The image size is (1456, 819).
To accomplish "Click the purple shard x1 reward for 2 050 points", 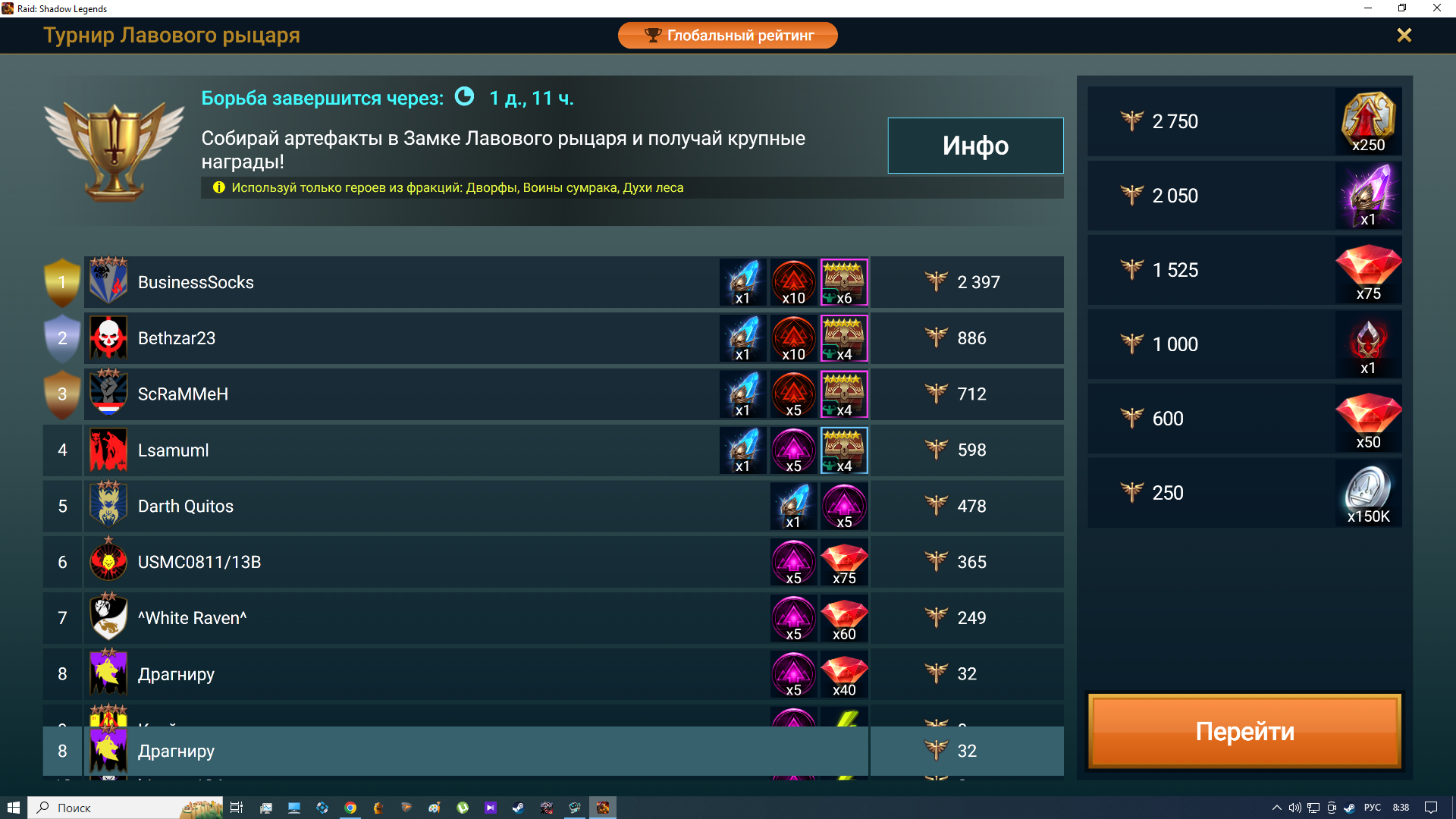I will [x=1368, y=196].
